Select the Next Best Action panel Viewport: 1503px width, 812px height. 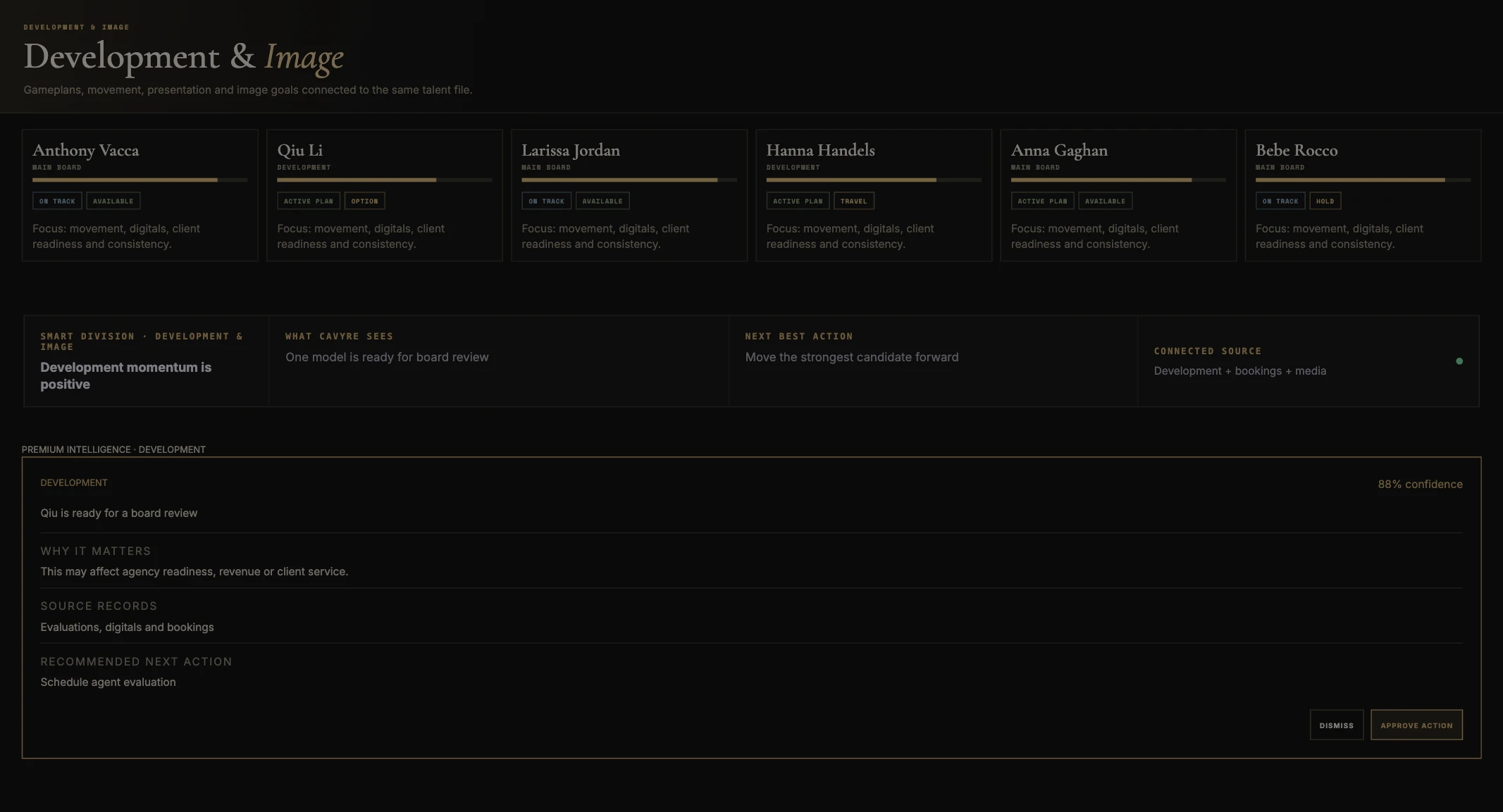tap(933, 361)
